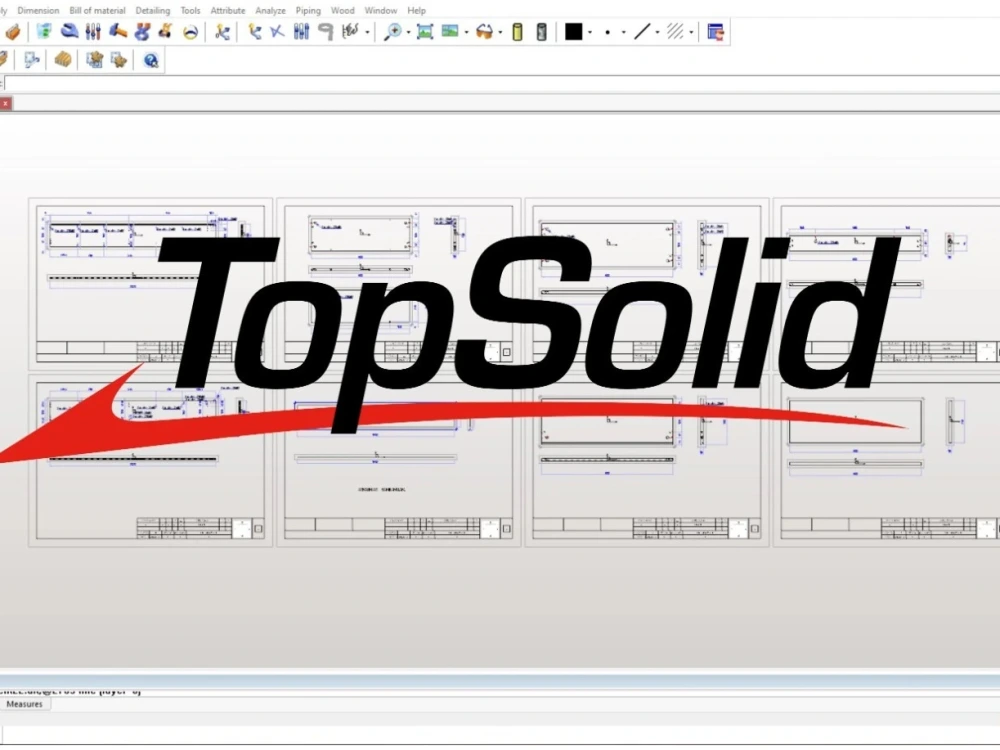
Task: Click the blue dimension icon next to color swatch
Action: pos(715,31)
